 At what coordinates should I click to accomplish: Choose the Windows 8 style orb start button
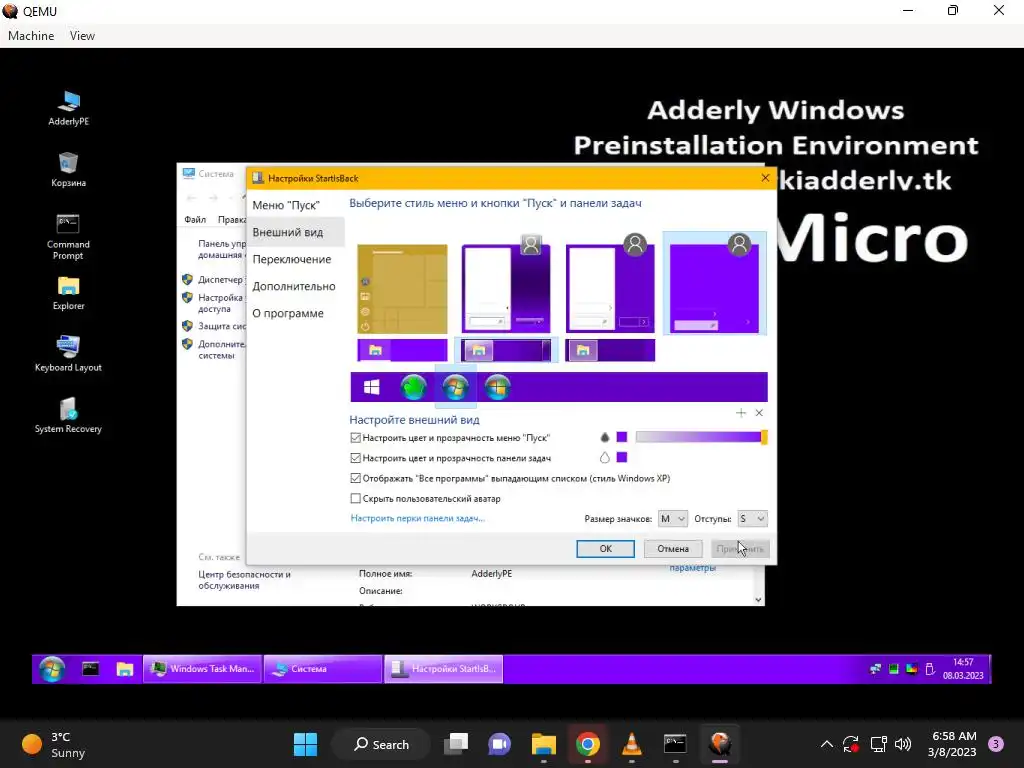497,387
